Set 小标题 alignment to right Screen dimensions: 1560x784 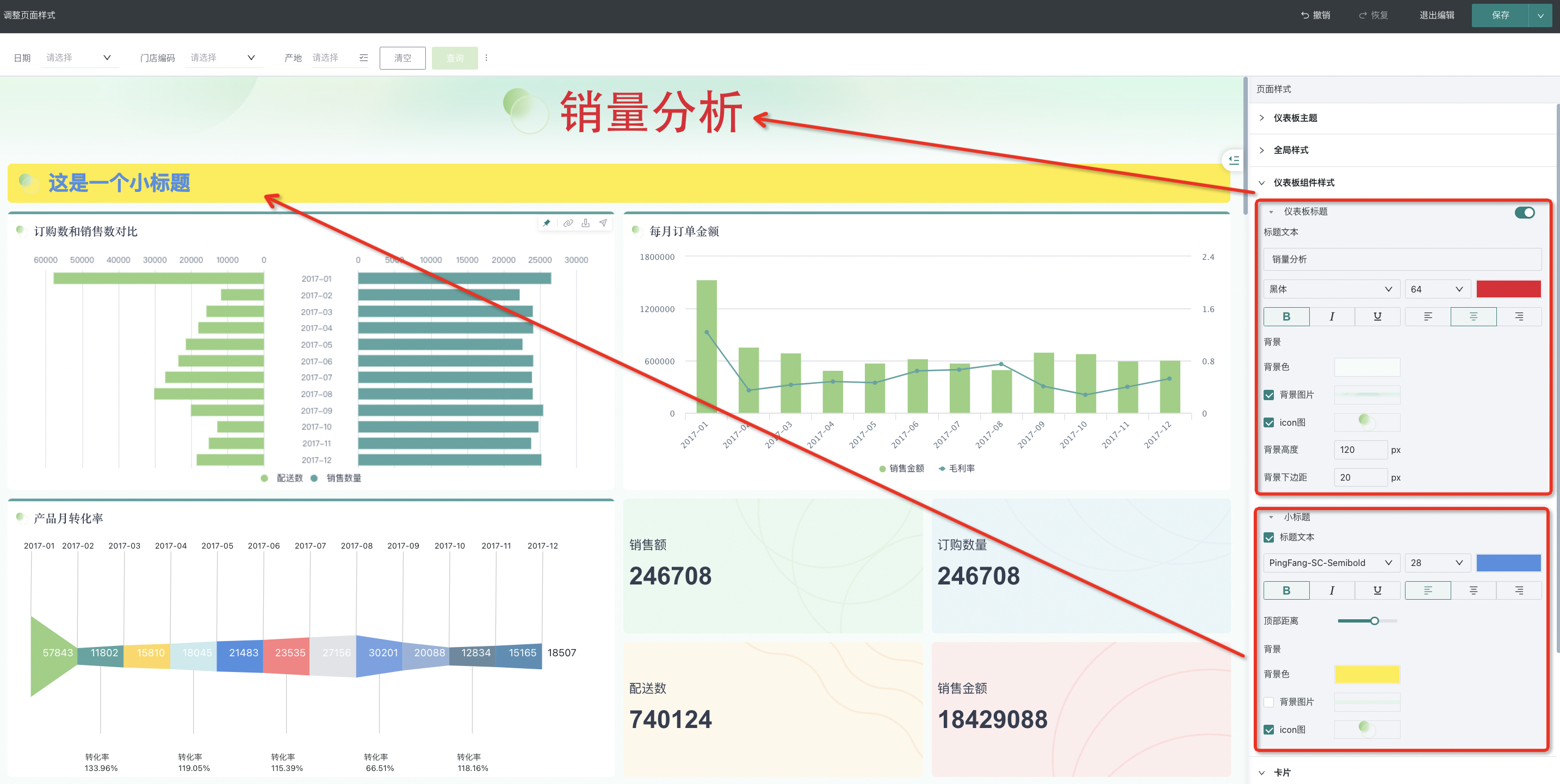1518,590
